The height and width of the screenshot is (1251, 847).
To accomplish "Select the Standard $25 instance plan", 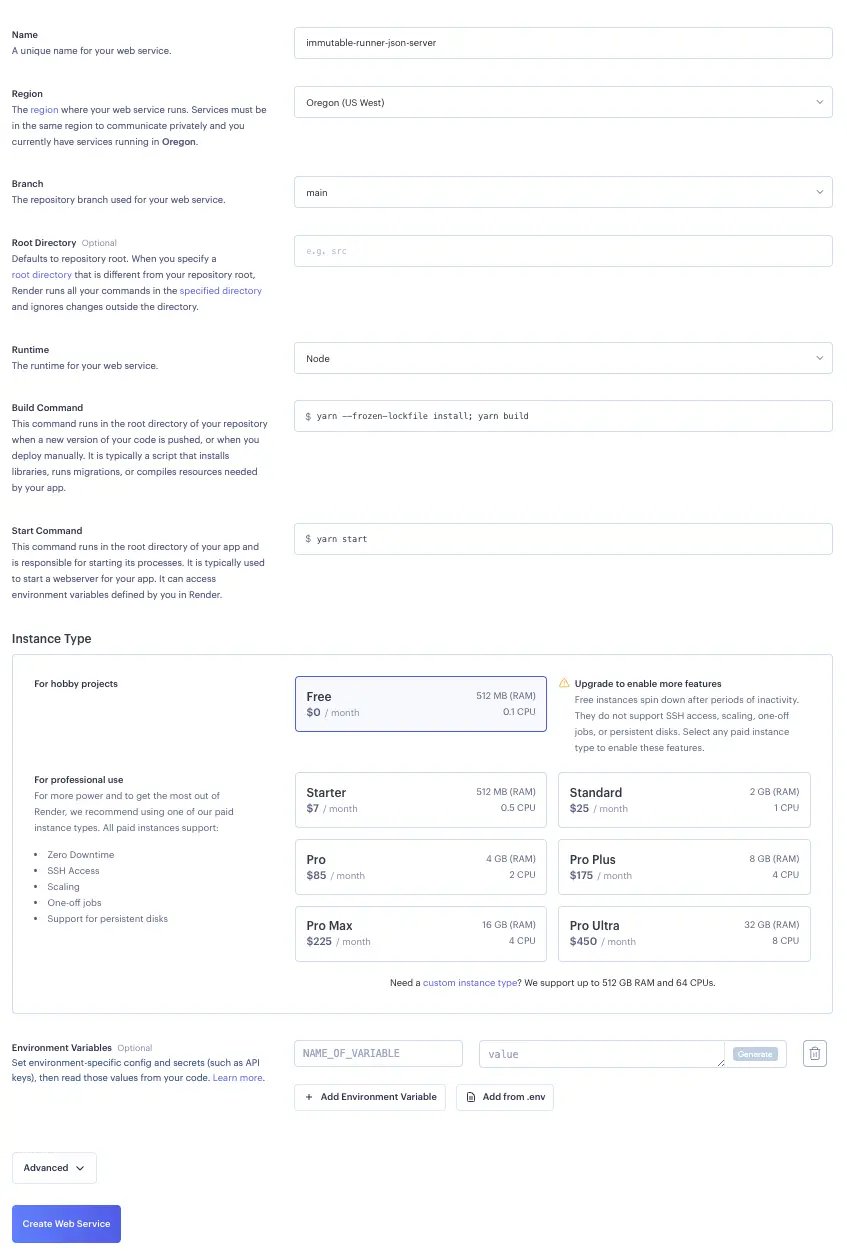I will 683,800.
